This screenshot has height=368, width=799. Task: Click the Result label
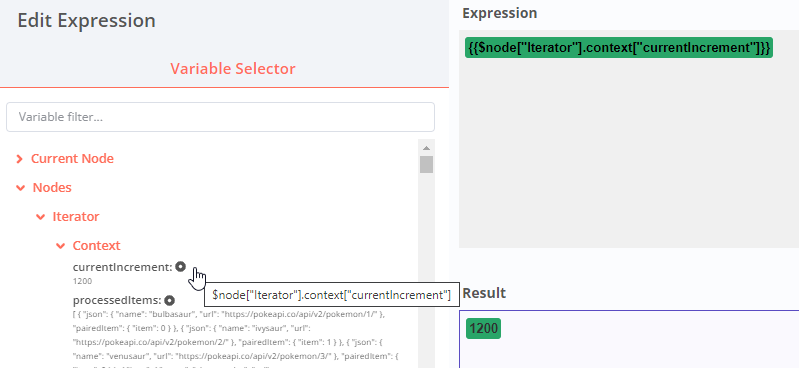(x=484, y=293)
